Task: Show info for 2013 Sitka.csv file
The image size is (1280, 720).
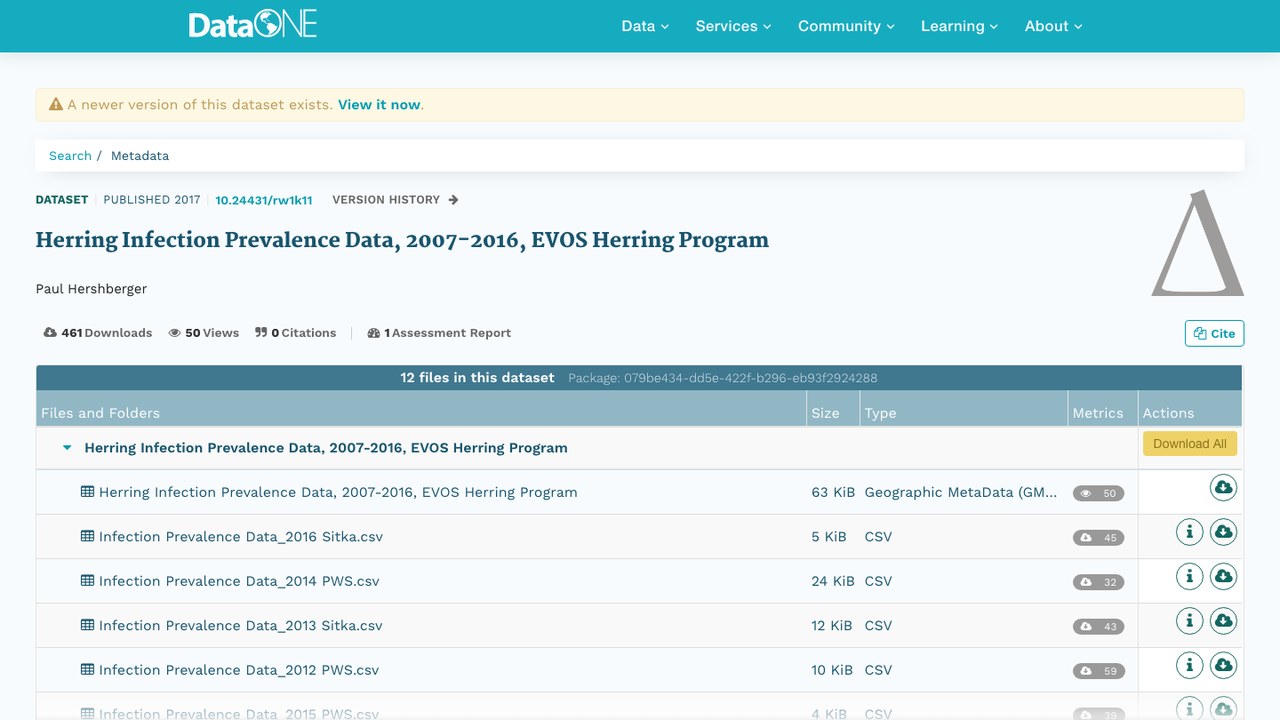Action: (1189, 621)
